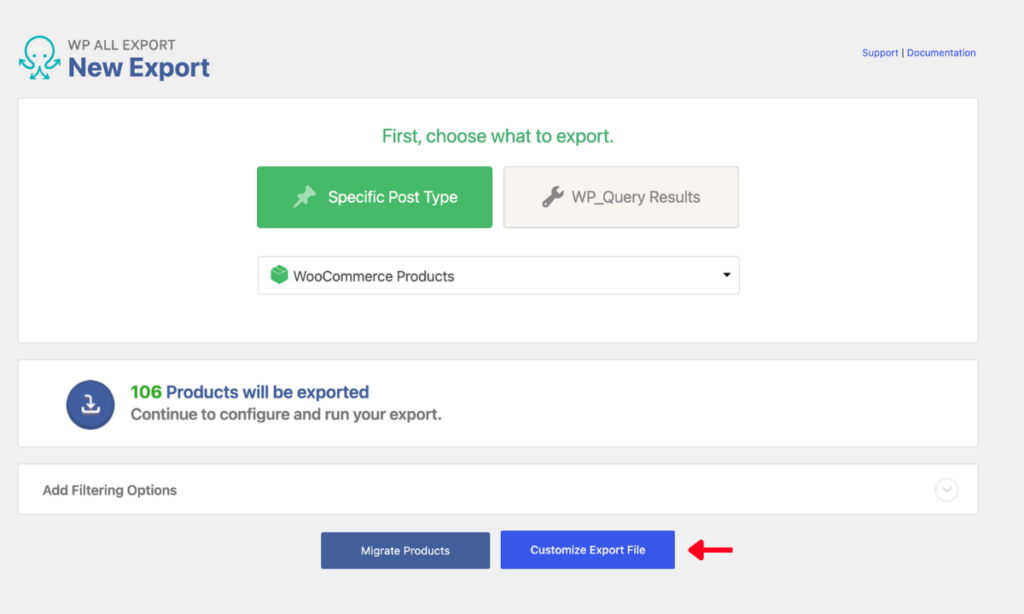The image size is (1024, 614).
Task: Expand Add Filtering Options with the chevron
Action: (946, 489)
